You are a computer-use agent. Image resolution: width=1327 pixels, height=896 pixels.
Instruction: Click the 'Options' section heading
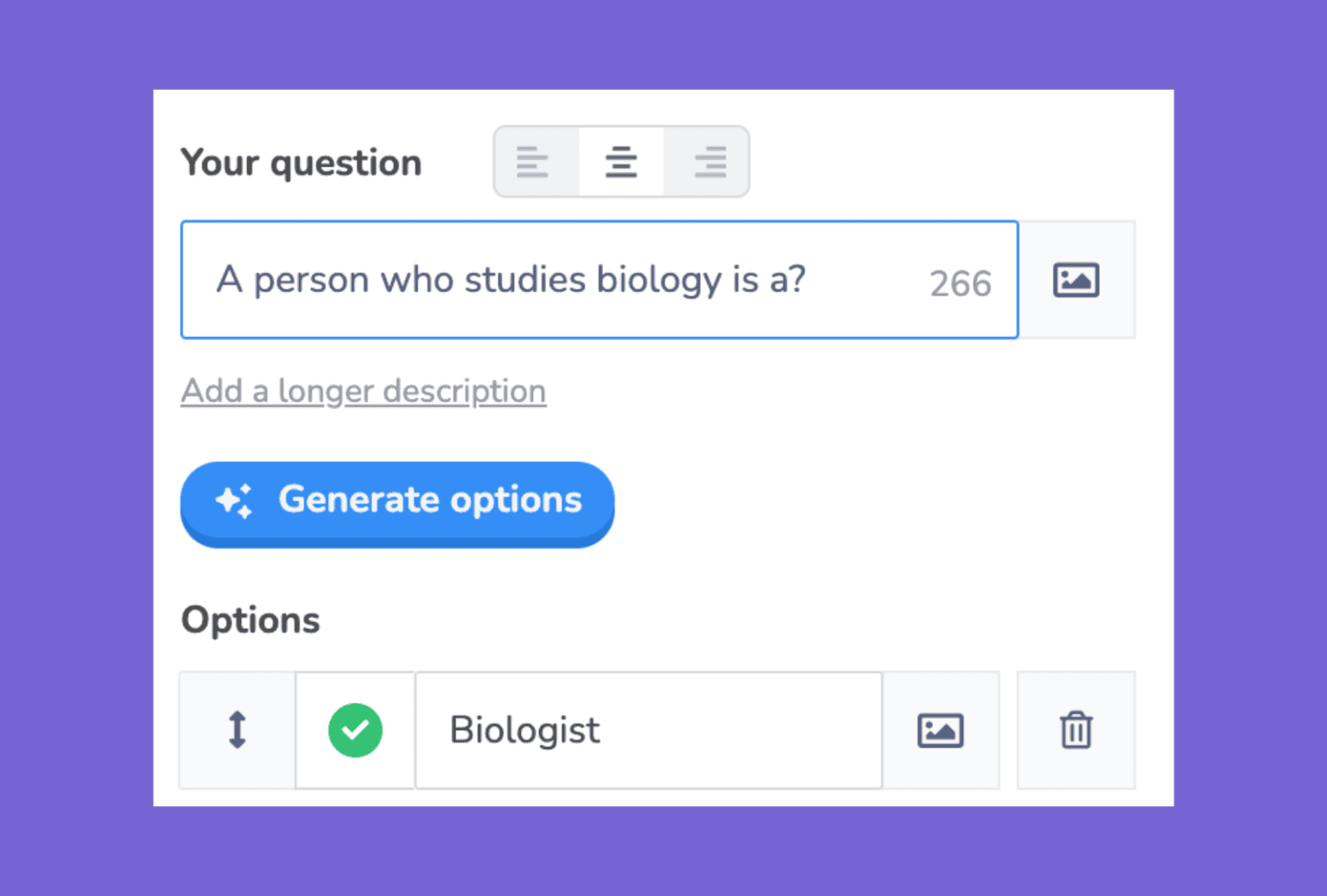pos(251,620)
